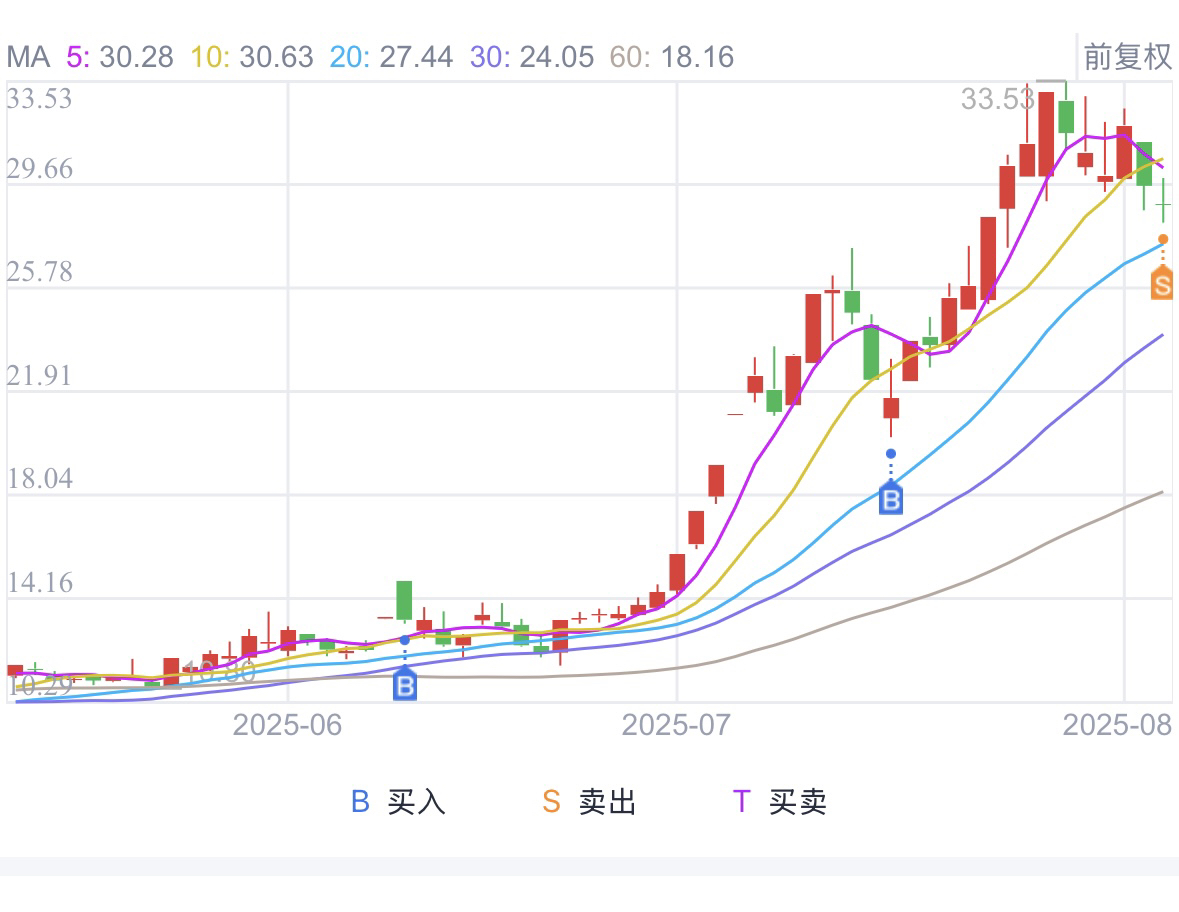Viewport: 1179px width, 912px height.
Task: Click the 29.66 price axis label
Action: click(x=39, y=168)
